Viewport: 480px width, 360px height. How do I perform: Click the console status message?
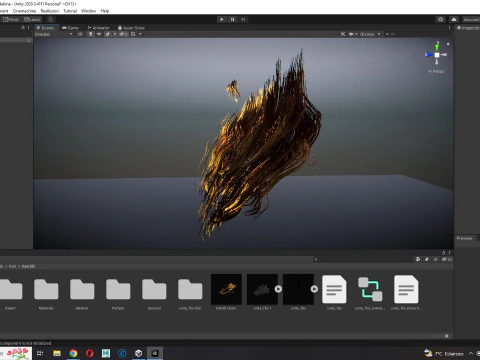coord(26,343)
